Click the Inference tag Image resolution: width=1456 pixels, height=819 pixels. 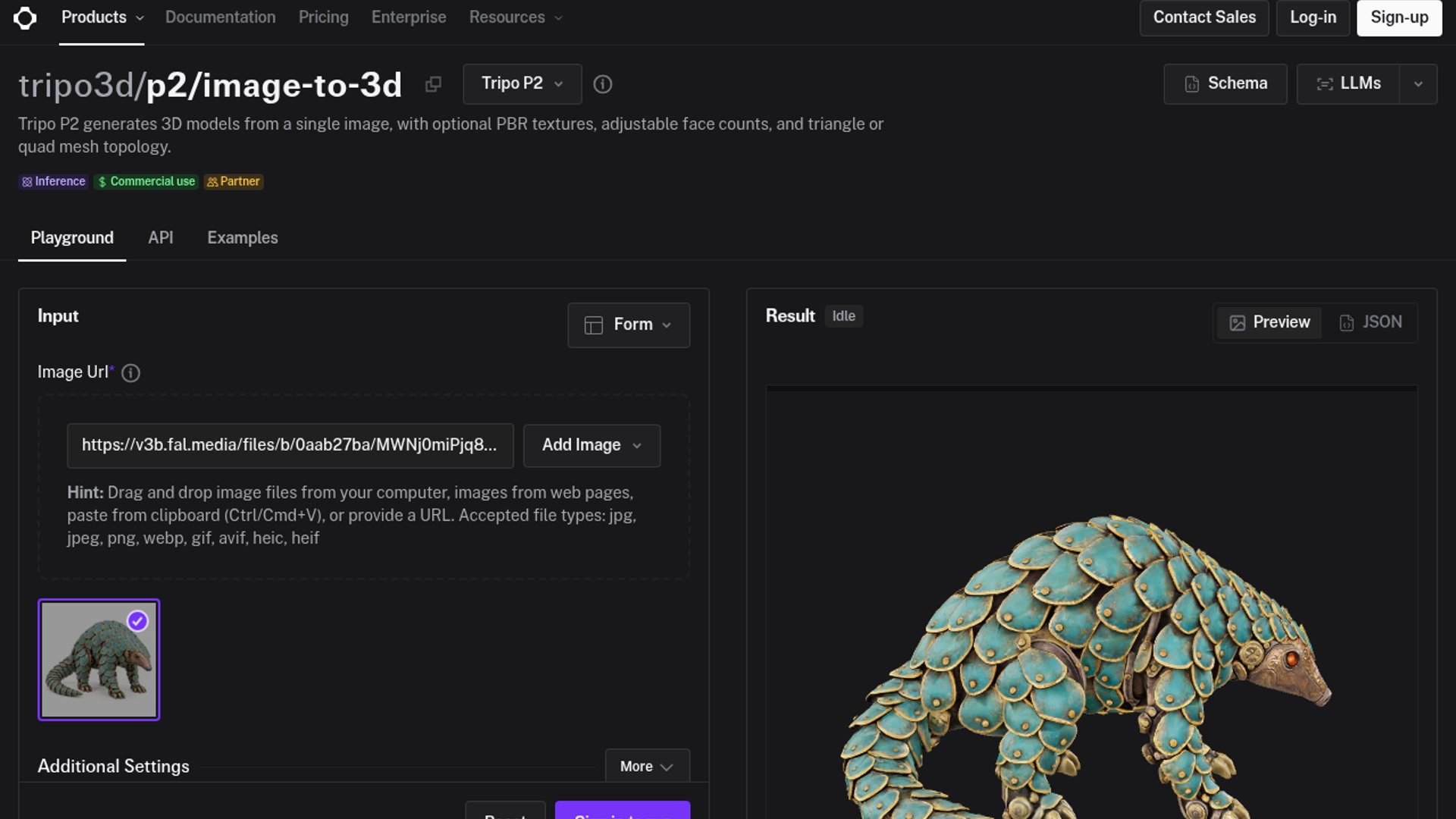53,182
